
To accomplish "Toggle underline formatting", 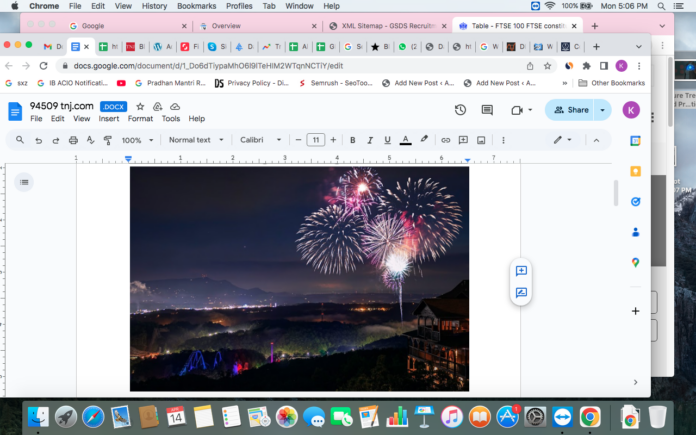I will tap(386, 140).
